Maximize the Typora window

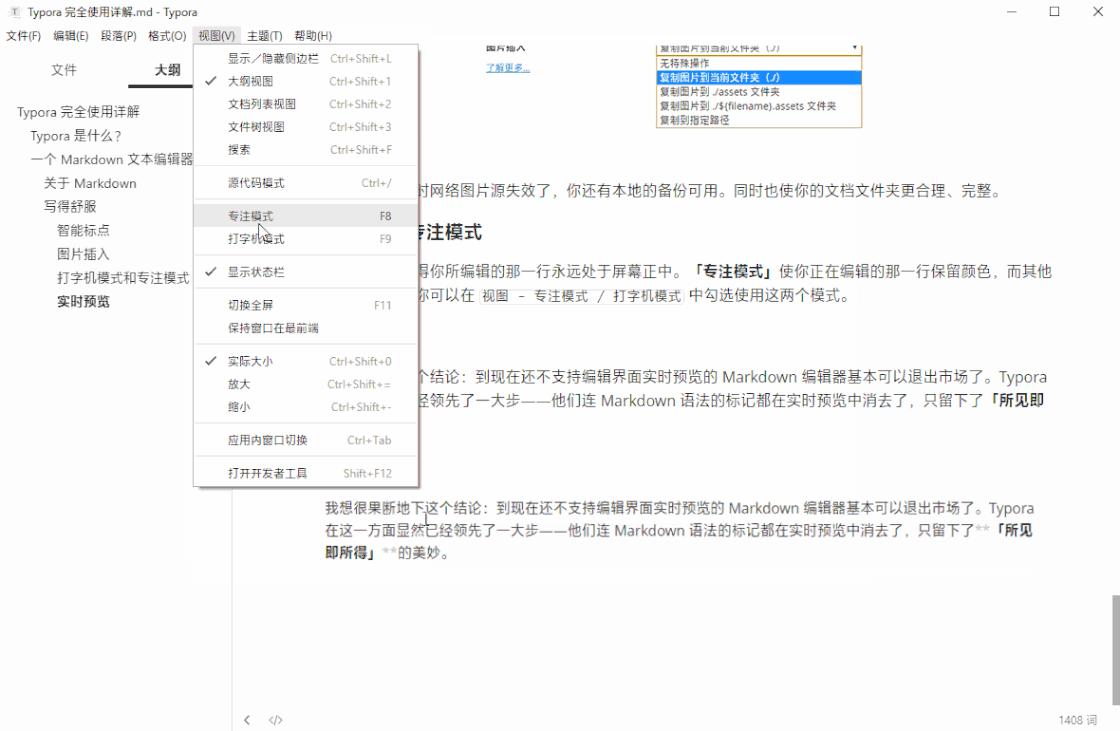tap(1054, 12)
